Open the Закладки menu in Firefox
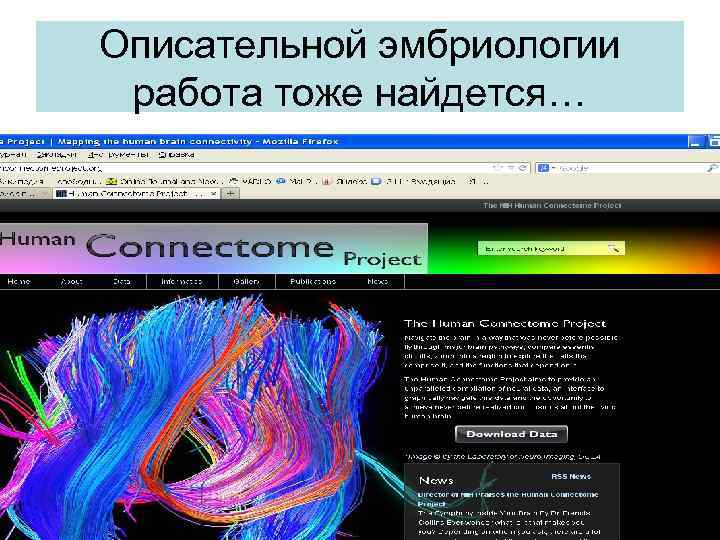The image size is (720, 540). click(57, 155)
